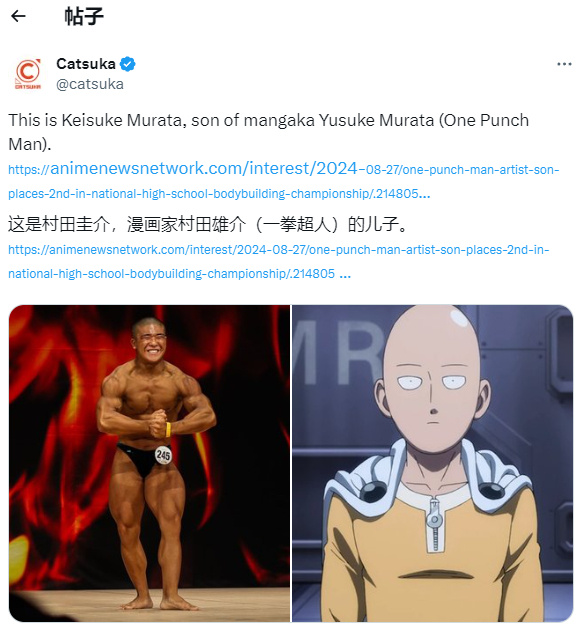Screen dimensions: 585x629
Task: Open the Catsuka display name profile
Action: (85, 64)
